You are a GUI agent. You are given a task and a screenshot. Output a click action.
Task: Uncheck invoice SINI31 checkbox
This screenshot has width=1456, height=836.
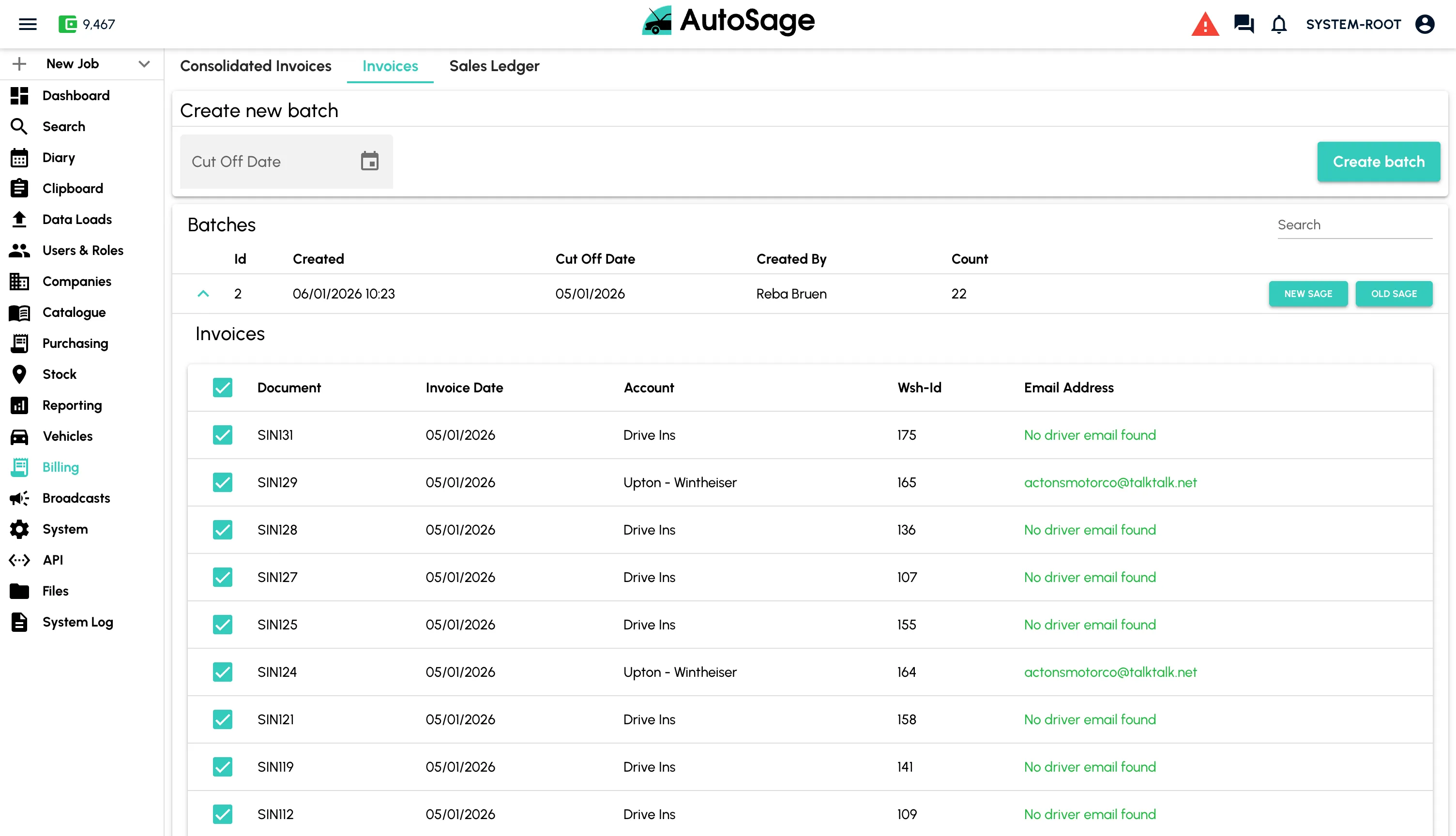tap(222, 435)
